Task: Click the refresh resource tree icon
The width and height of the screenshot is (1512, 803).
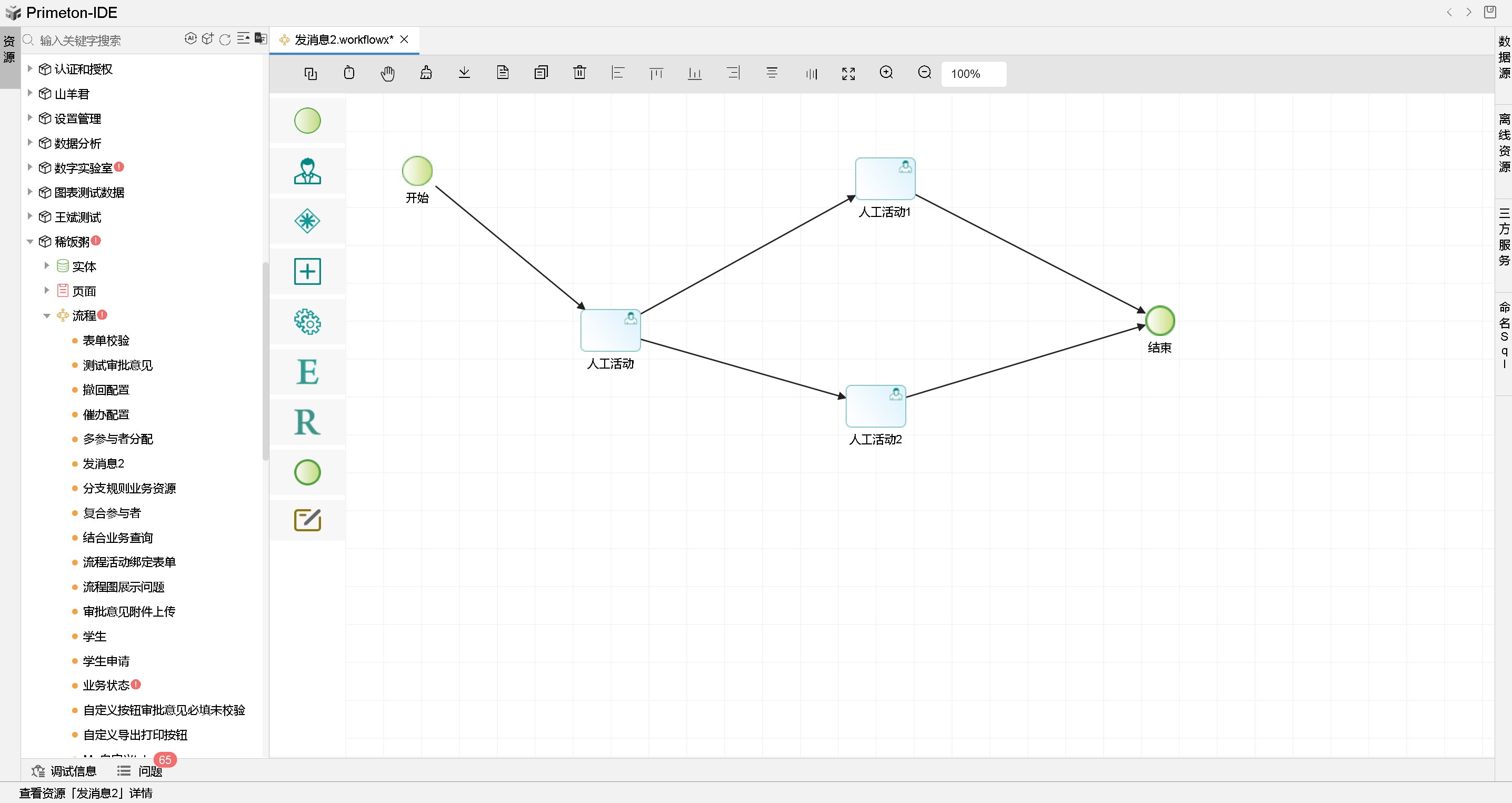Action: 225,40
